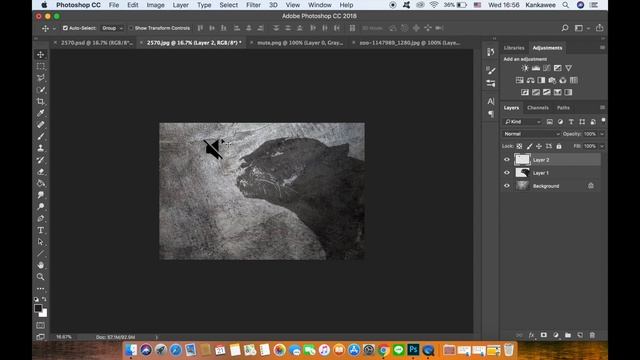Screen dimensions: 640x360
Task: Switch to 2570.psd document tab
Action: click(97, 42)
